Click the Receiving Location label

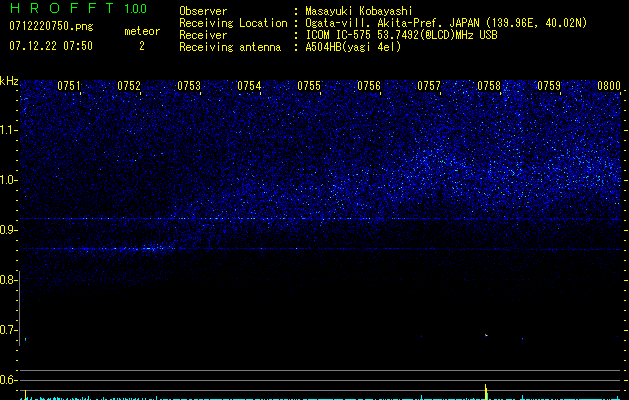point(233,23)
